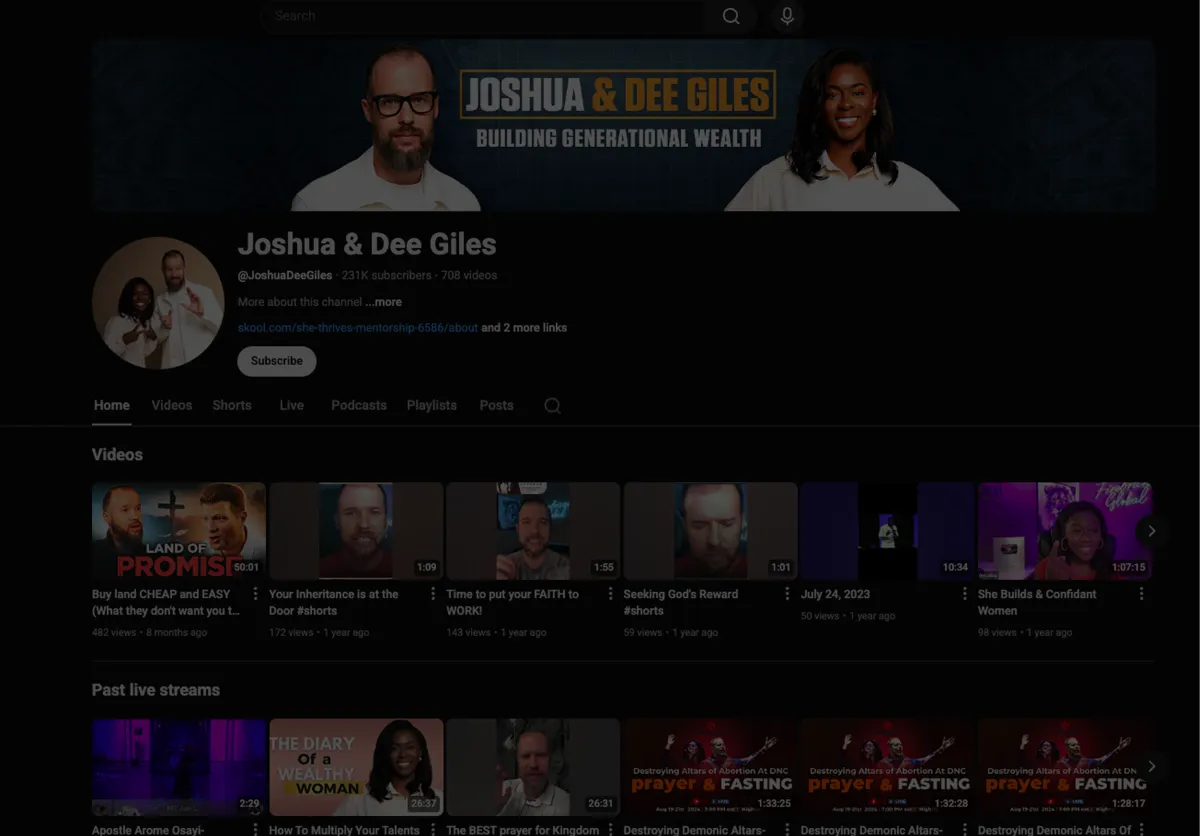Viewport: 1200px width, 836px height.
Task: Open the Podcasts tab
Action: click(359, 406)
